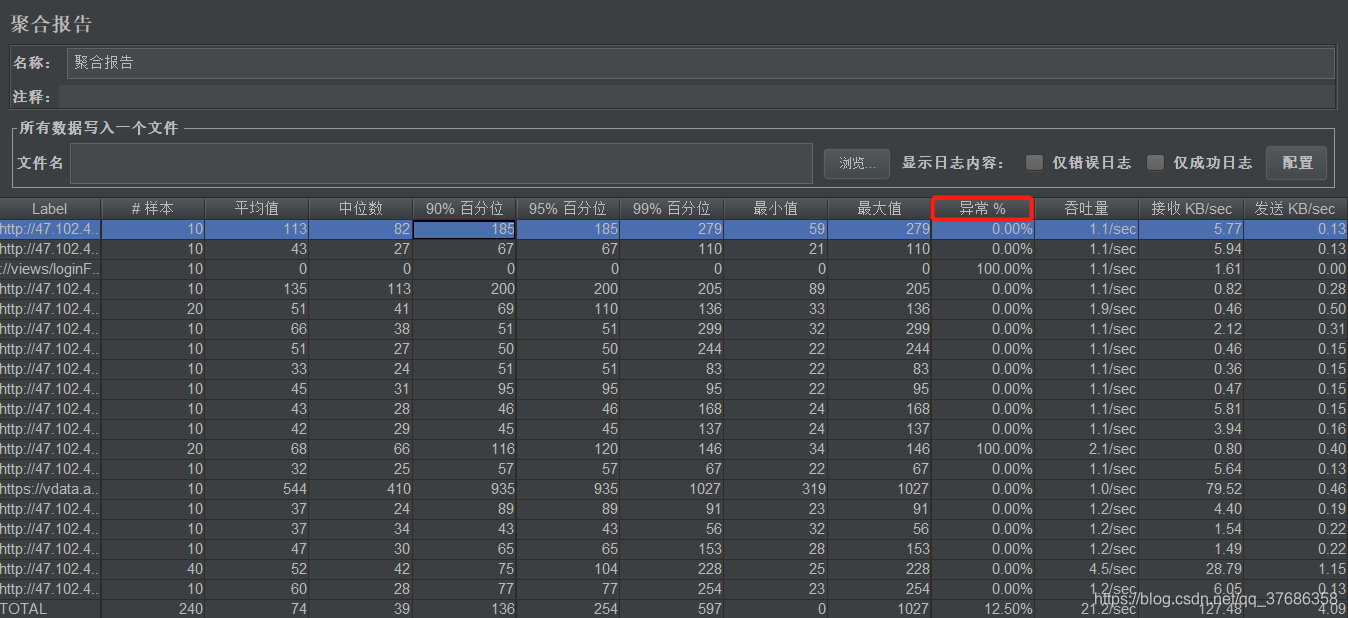Click the receive rate 28.79
Viewport: 1348px width, 618px height.
(x=1223, y=569)
